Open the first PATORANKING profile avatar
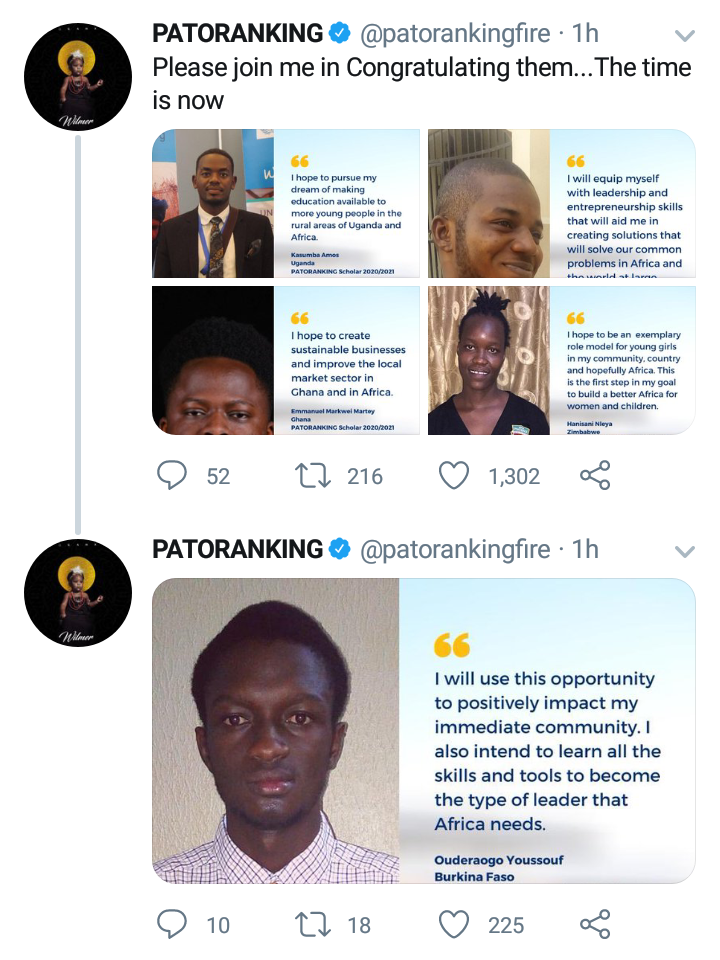Image resolution: width=720 pixels, height=960 pixels. pos(78,77)
